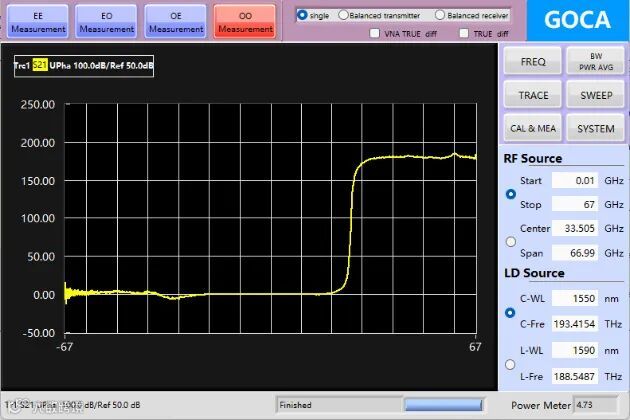Edit the L-WL wavelength field 1590
Image resolution: width=630 pixels, height=420 pixels.
point(575,350)
